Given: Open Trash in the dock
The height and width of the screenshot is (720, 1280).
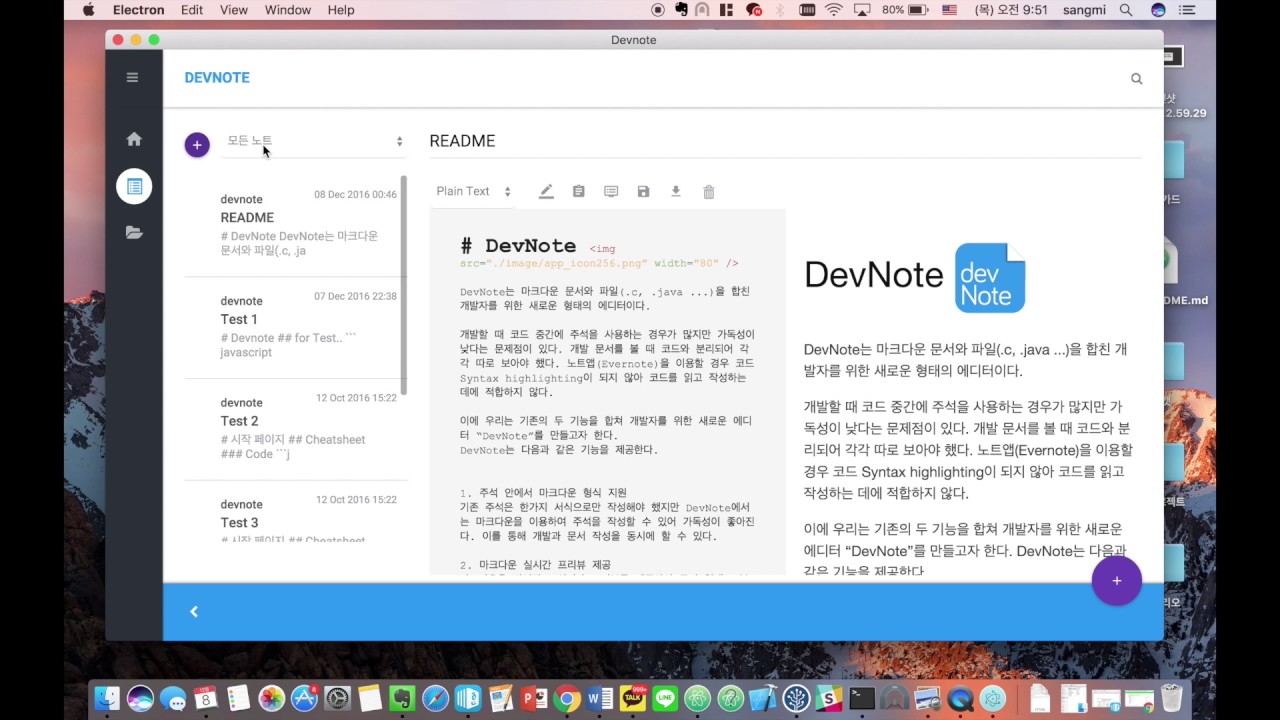Looking at the screenshot, I should click(x=1172, y=698).
